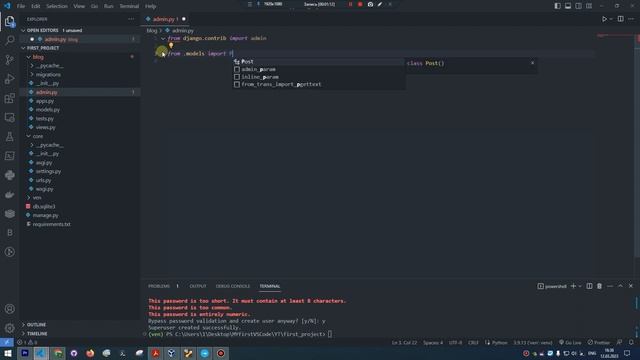The image size is (640, 360).
Task: Switch to the DEBUG CONSOLE tab
Action: [233, 286]
